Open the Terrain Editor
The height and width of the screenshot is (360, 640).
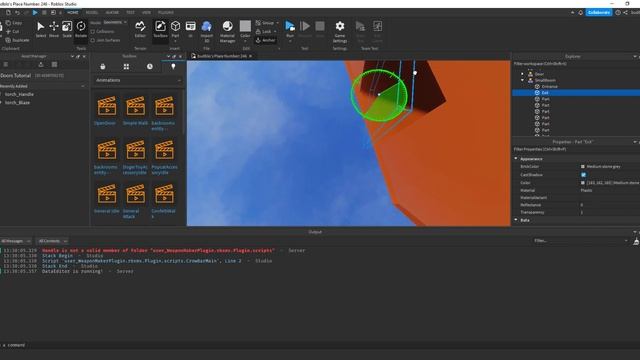[x=140, y=29]
